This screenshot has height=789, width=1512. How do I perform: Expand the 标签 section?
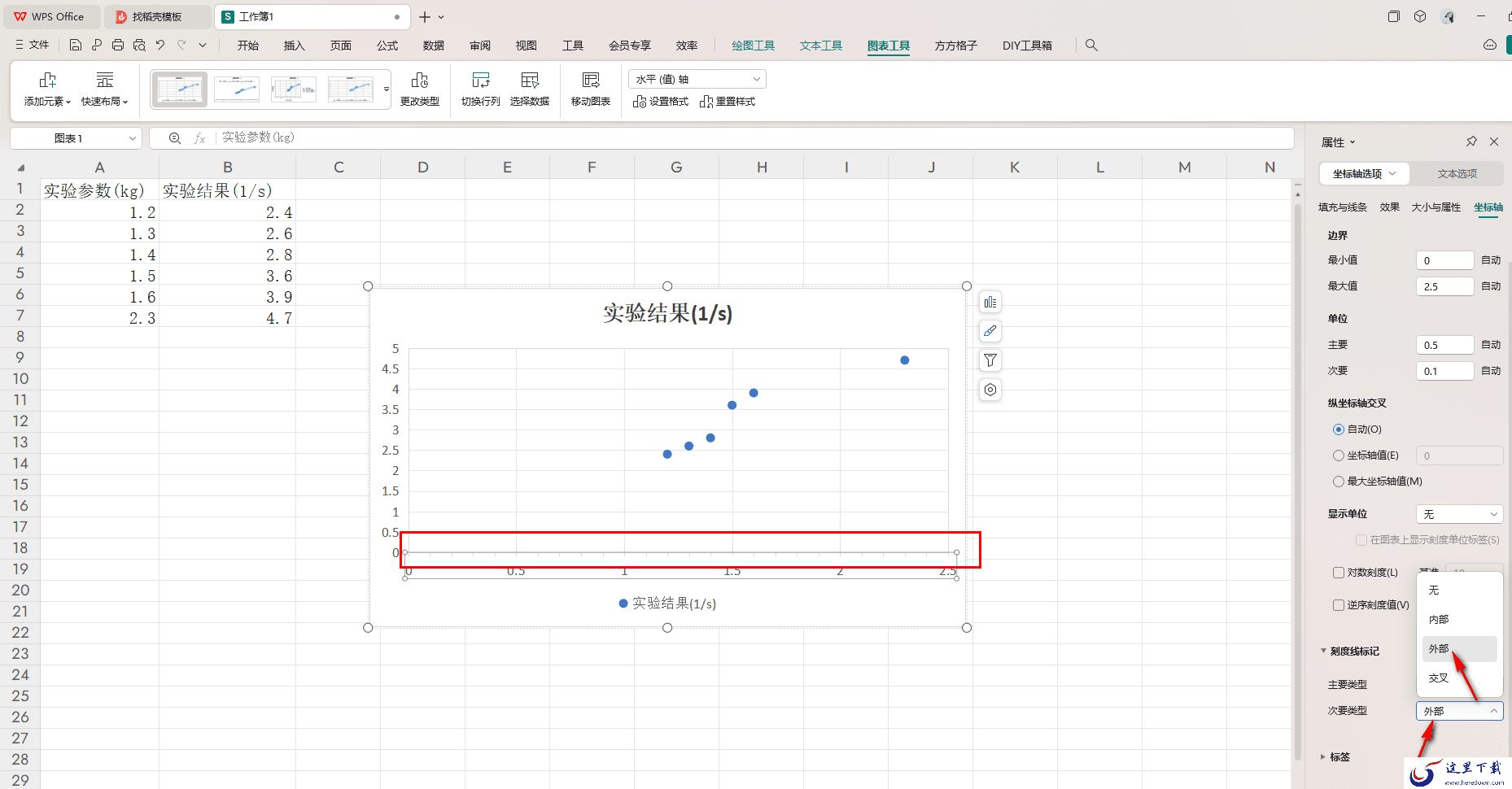pos(1323,756)
